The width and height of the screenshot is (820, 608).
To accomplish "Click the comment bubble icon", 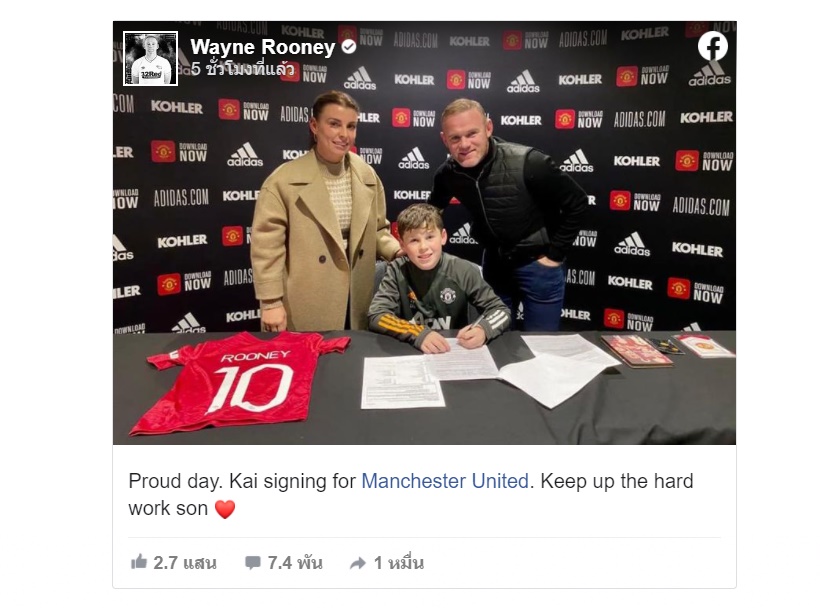I will (253, 563).
